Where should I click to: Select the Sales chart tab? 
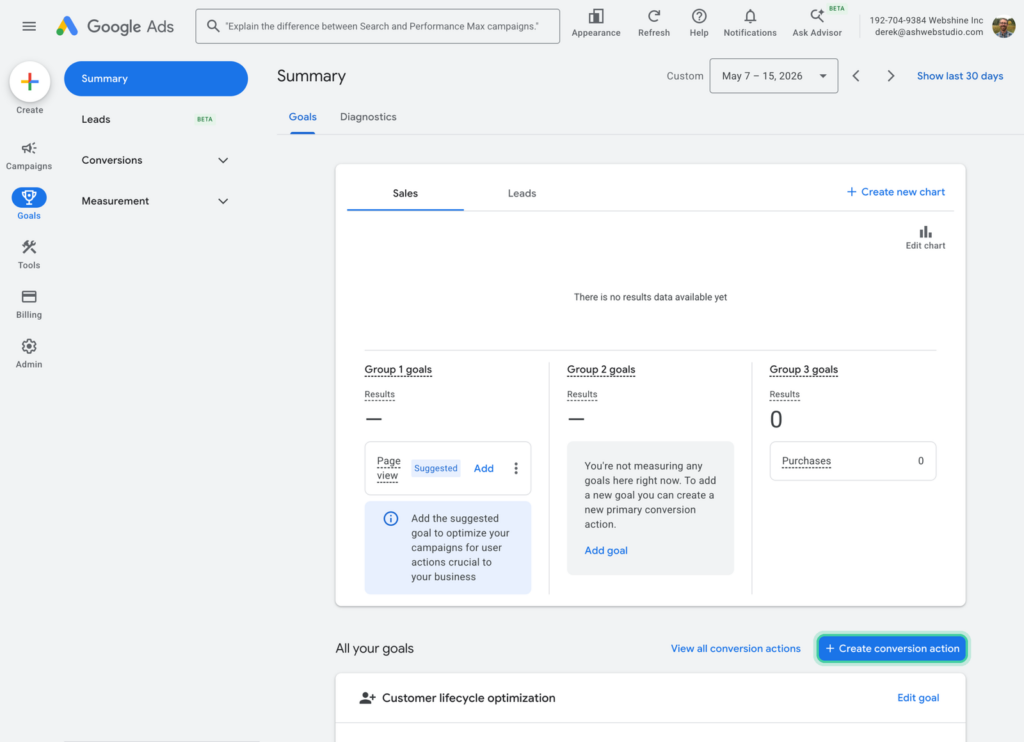click(x=405, y=193)
